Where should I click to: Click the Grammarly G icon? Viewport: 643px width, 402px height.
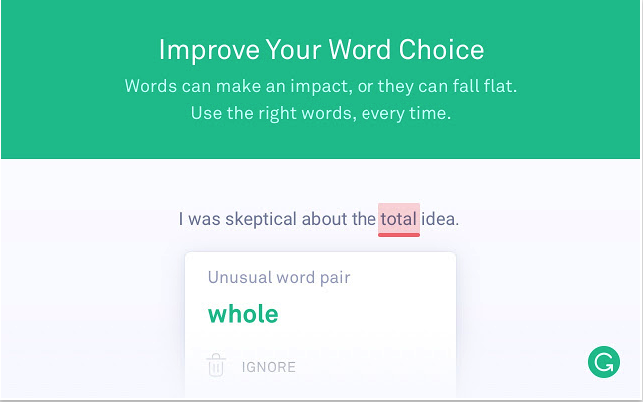(603, 362)
